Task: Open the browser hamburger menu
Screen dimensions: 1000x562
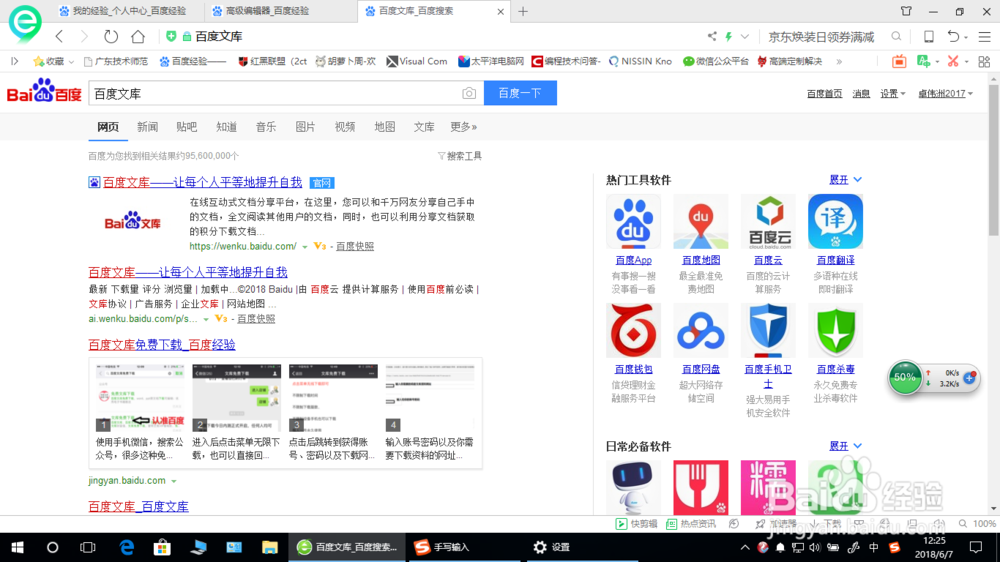Action: tap(985, 37)
